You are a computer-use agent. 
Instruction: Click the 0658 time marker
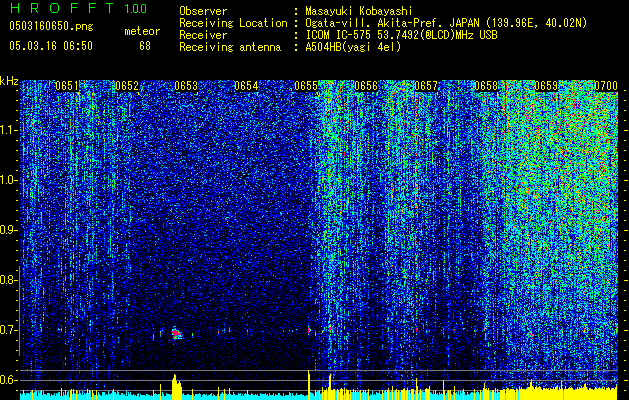click(x=486, y=86)
